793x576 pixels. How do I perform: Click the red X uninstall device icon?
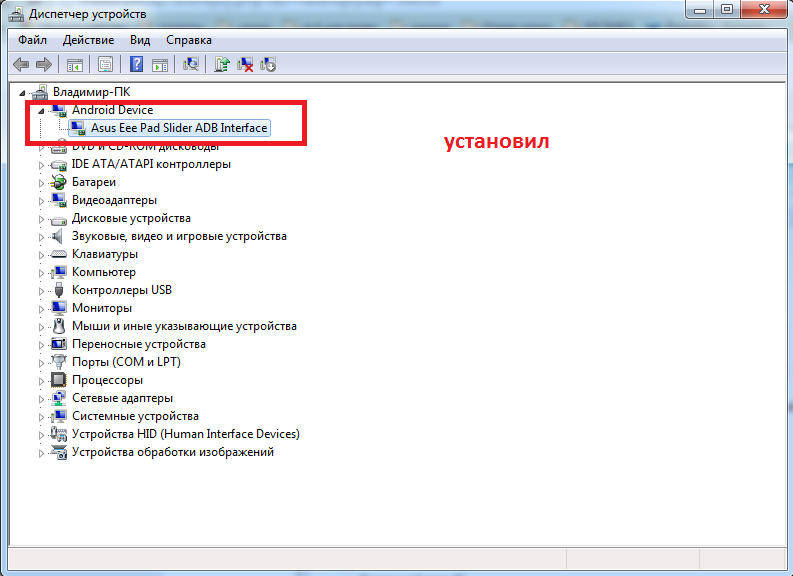(245, 65)
